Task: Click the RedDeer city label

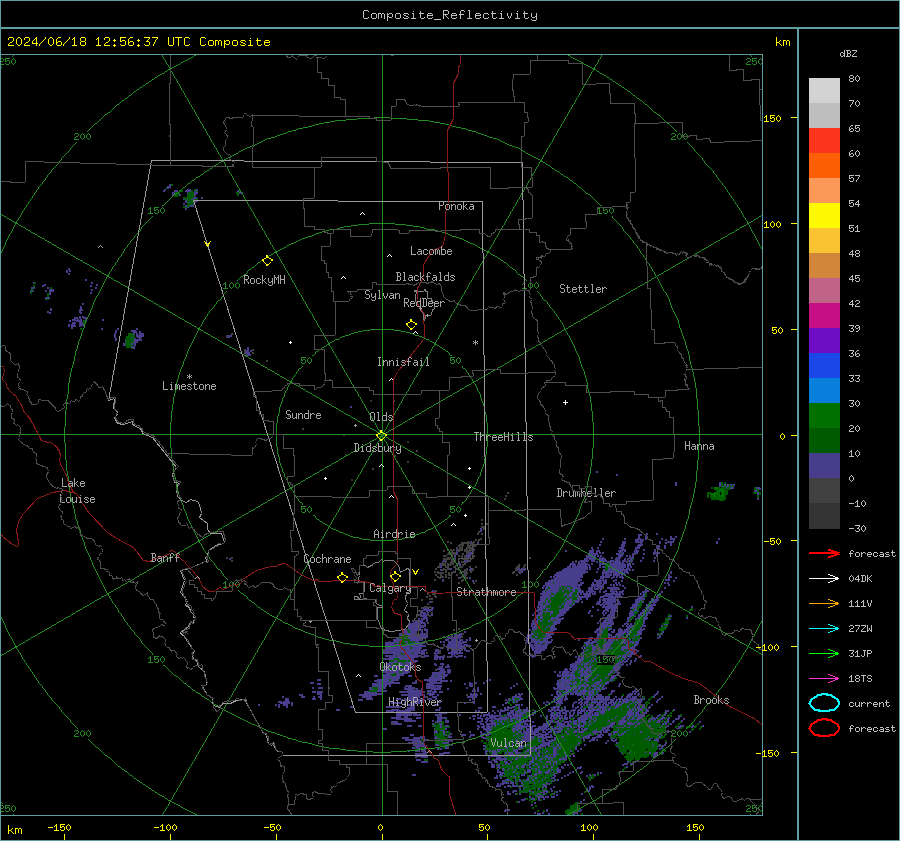Action: pos(424,303)
